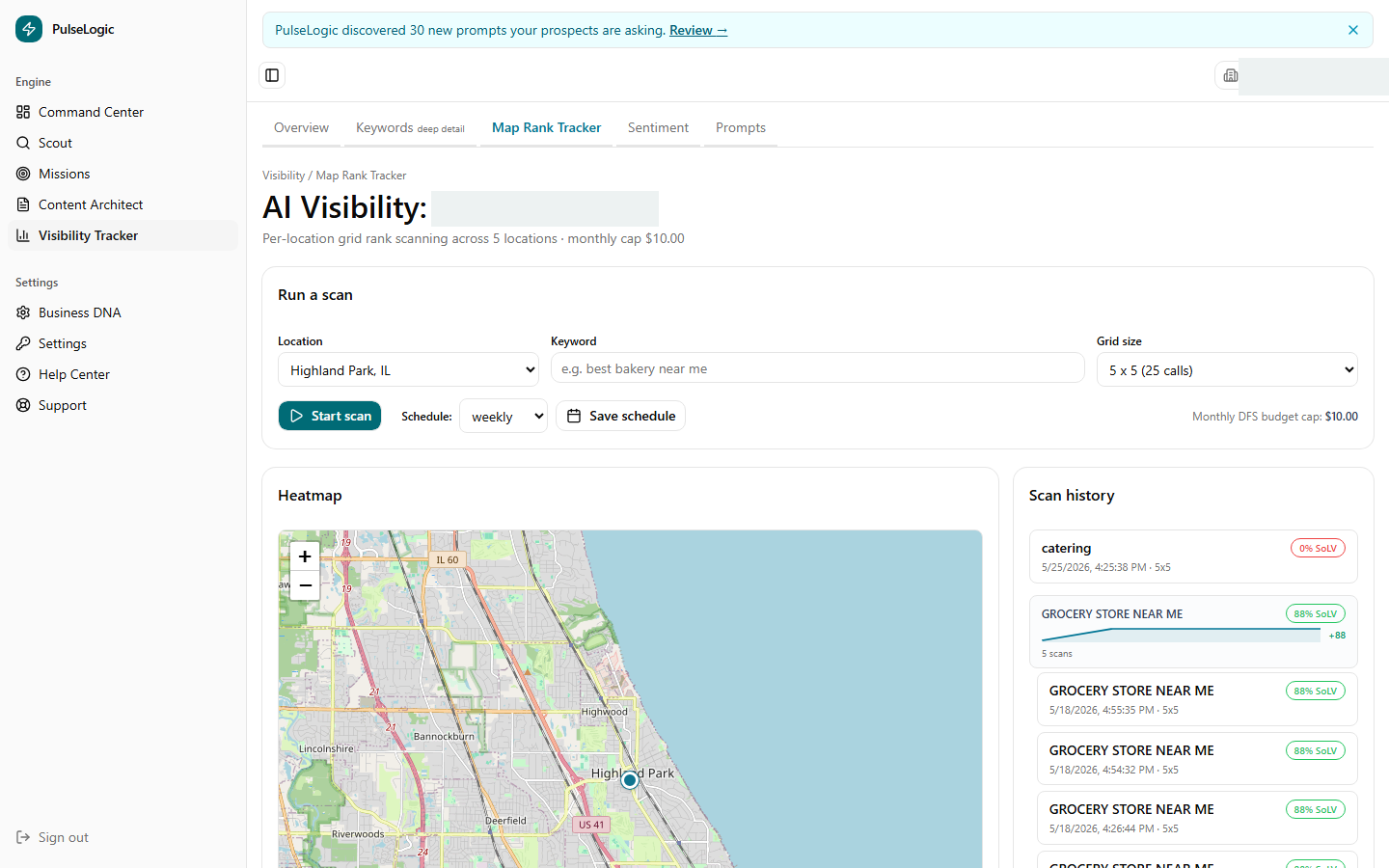
Task: Focus the Keyword input field
Action: tap(817, 368)
